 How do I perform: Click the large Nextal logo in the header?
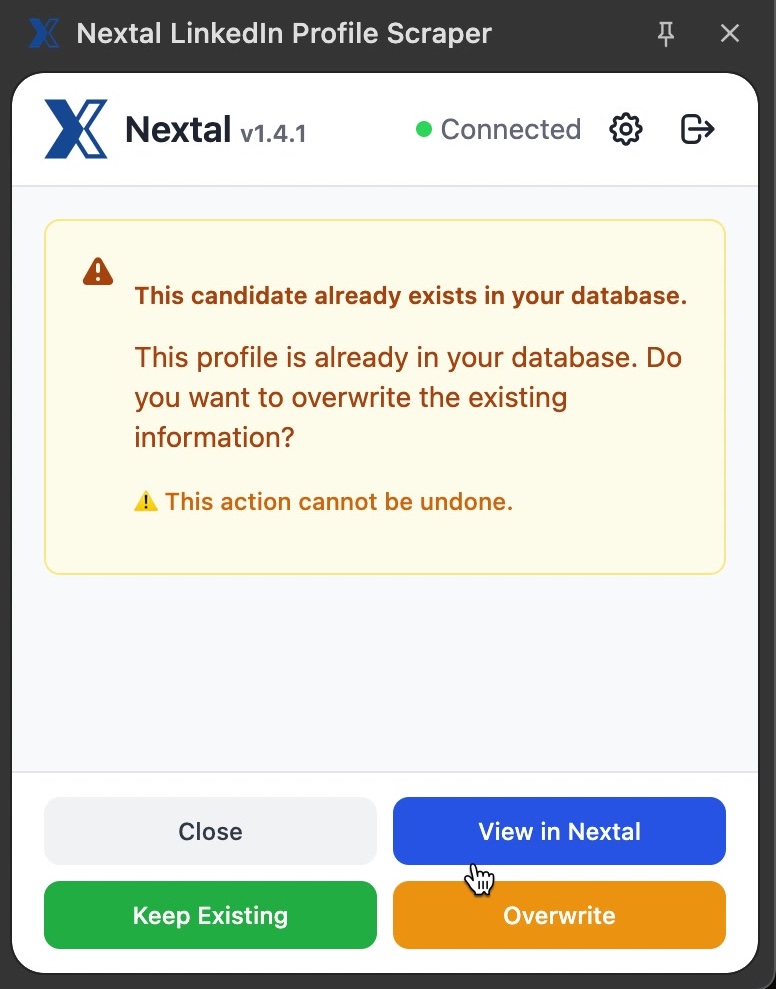click(76, 129)
